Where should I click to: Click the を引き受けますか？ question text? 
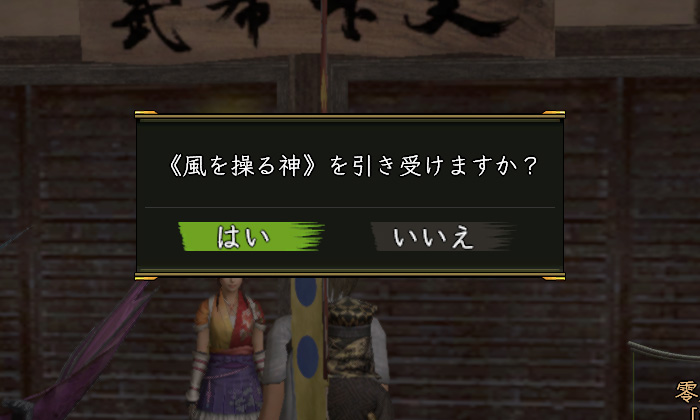pyautogui.click(x=433, y=166)
